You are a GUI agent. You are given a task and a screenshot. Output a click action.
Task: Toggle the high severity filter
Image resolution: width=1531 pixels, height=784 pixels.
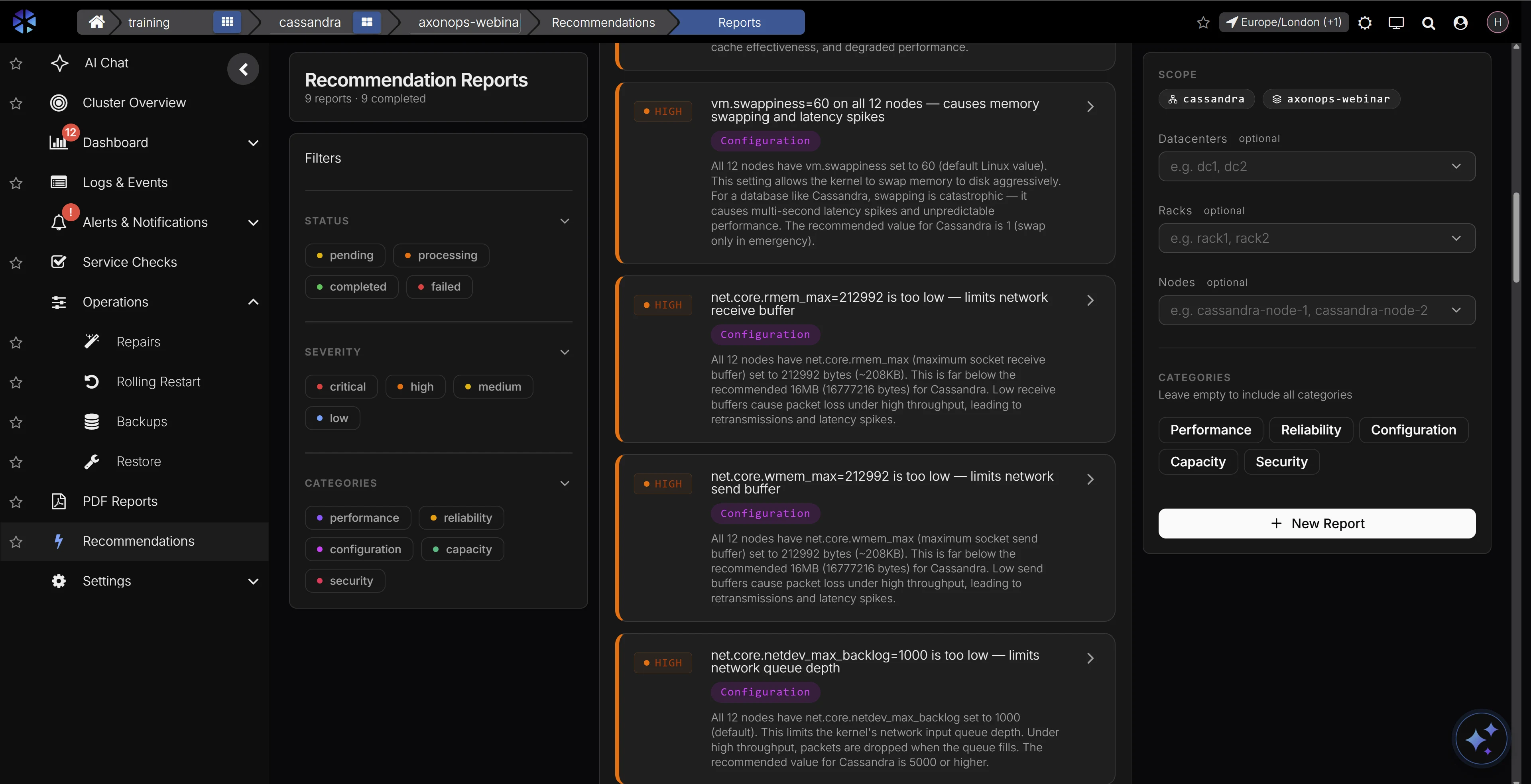415,387
